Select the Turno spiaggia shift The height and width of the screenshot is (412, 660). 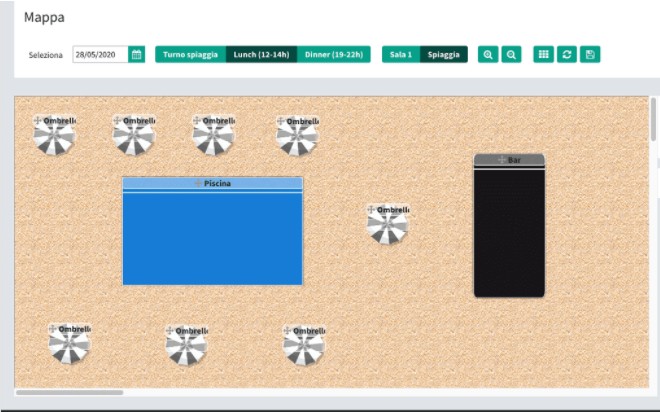(190, 55)
